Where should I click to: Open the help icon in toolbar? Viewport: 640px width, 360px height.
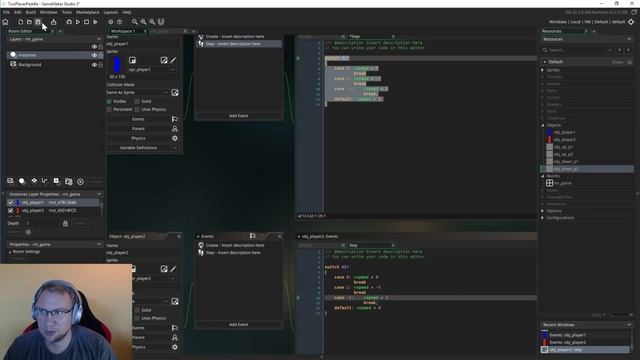point(120,22)
